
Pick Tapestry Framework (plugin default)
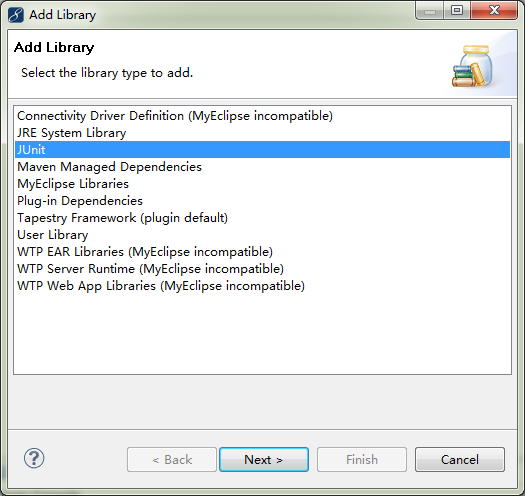(x=262, y=218)
